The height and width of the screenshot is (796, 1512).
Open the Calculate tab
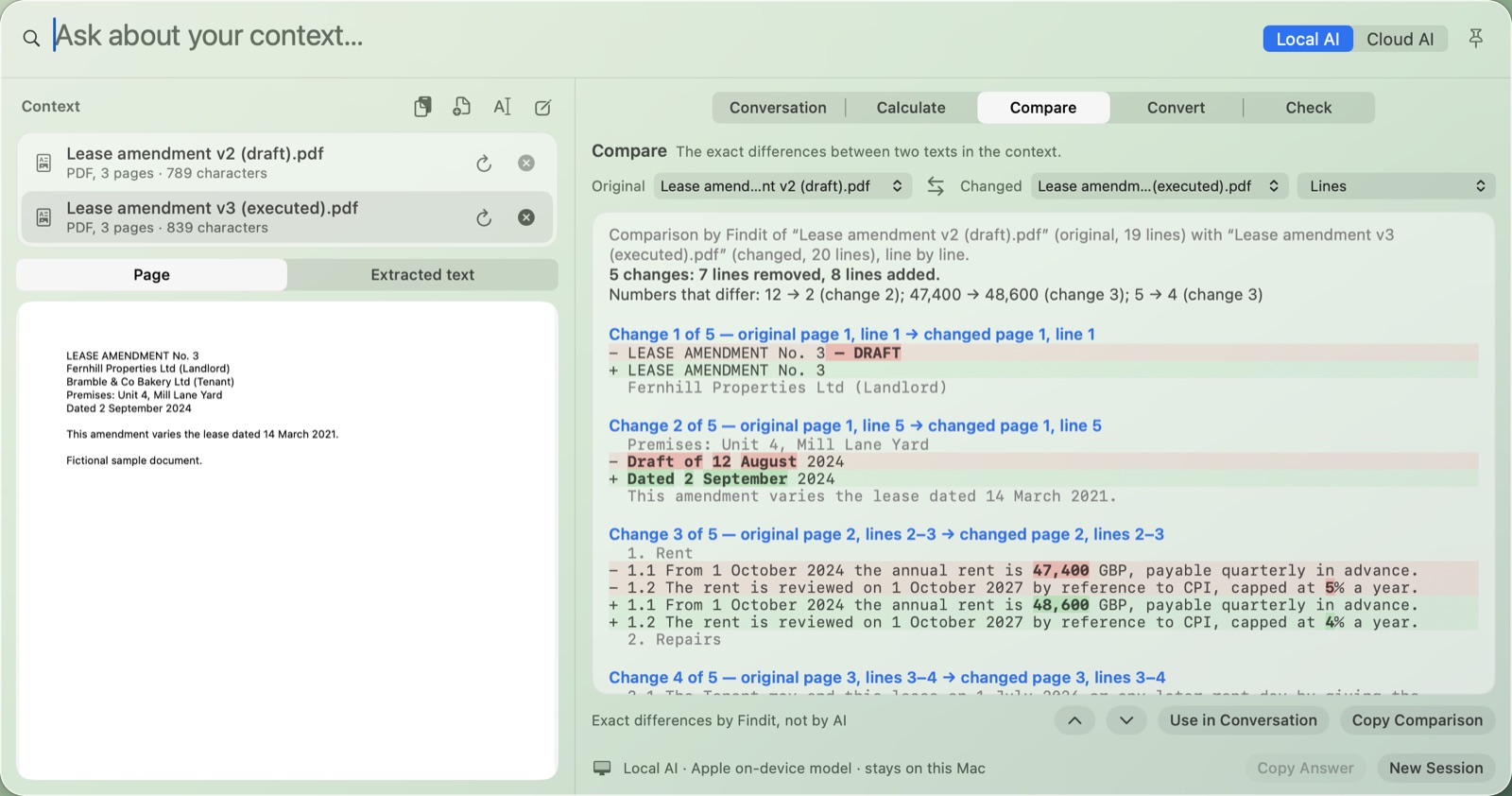click(x=911, y=108)
